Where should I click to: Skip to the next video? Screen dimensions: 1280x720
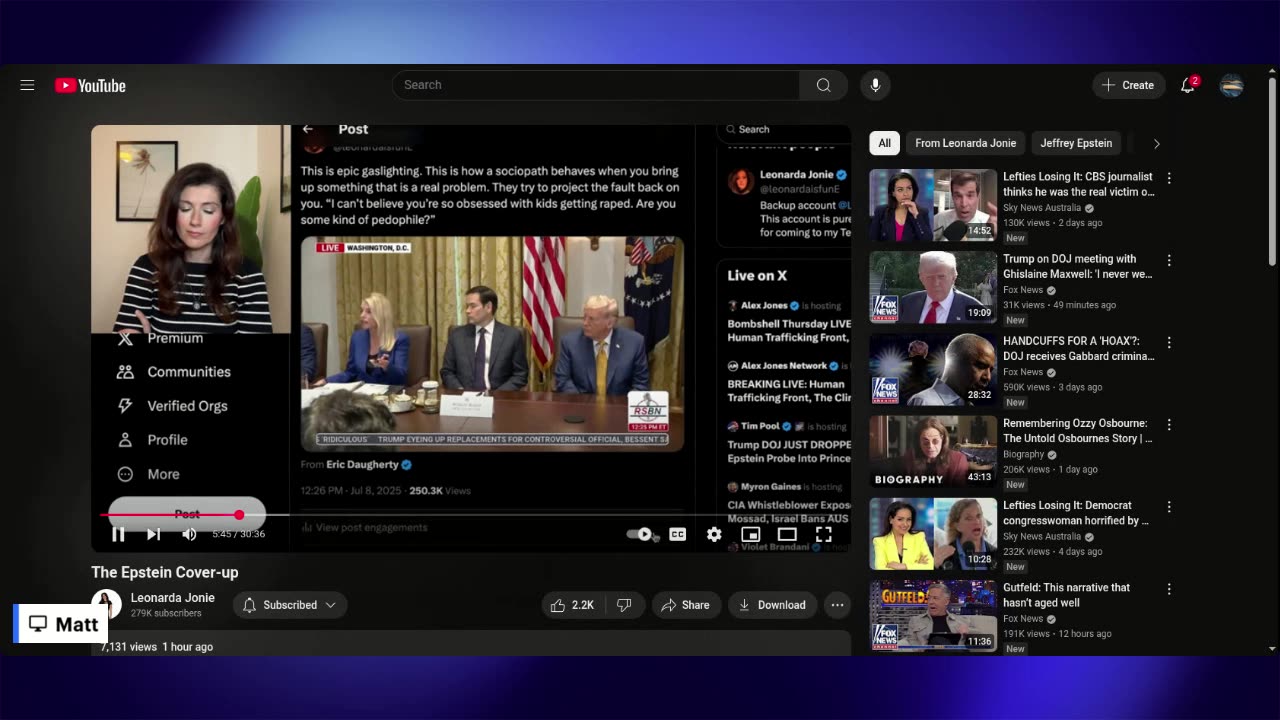point(153,534)
